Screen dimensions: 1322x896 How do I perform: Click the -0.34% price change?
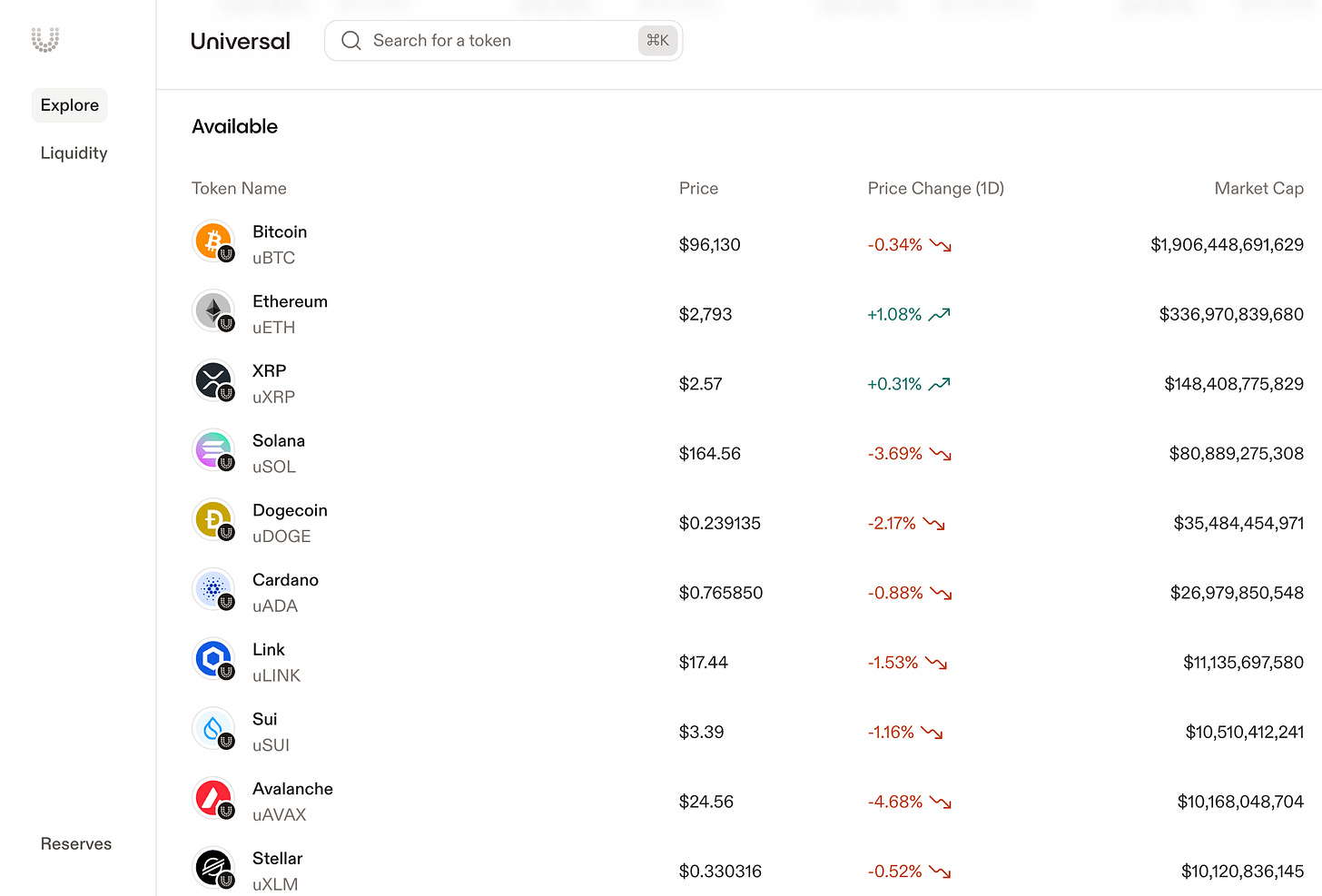click(895, 245)
